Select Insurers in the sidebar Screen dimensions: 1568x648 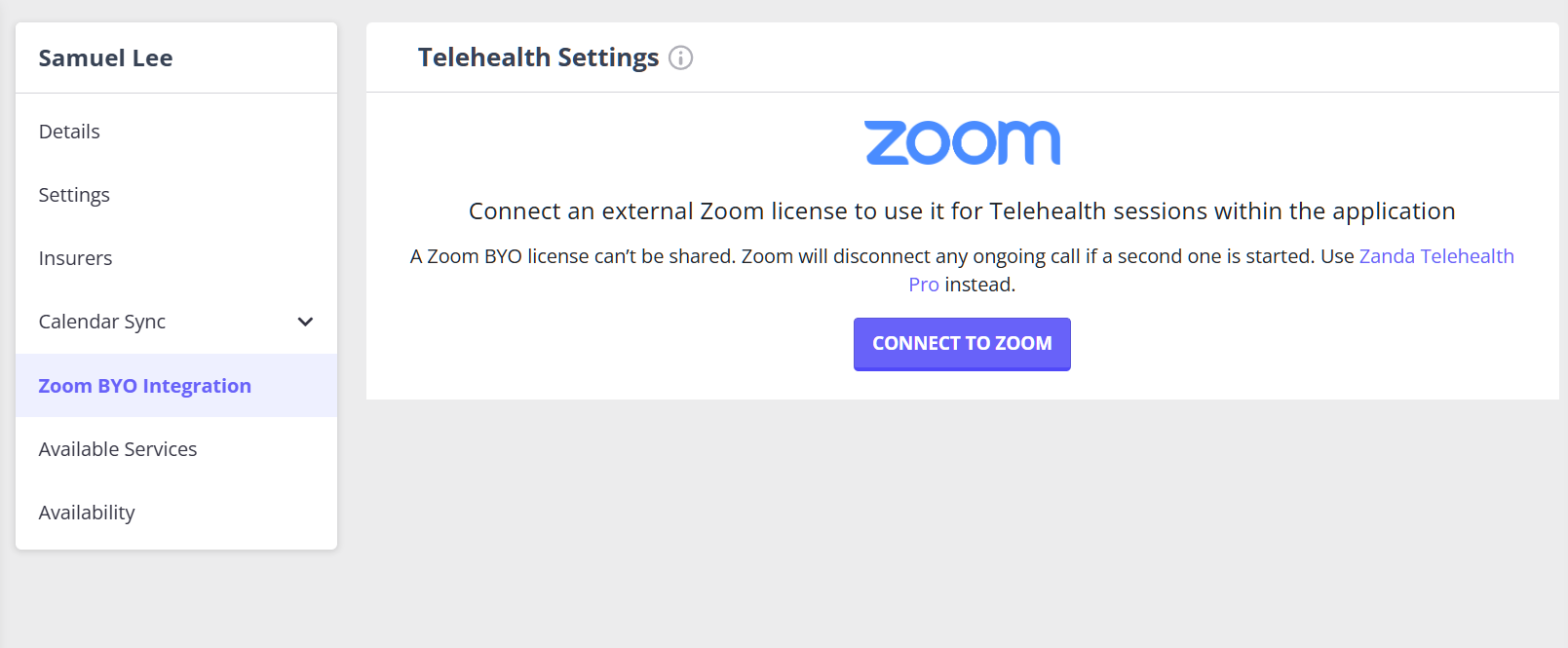point(75,258)
